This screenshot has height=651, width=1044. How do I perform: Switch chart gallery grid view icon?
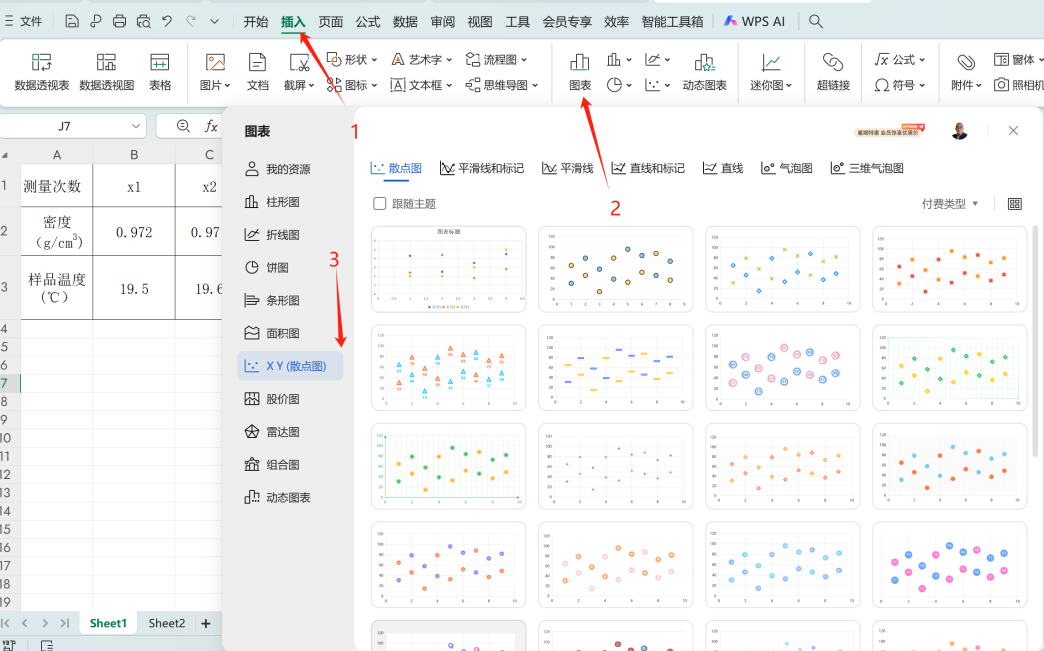click(1015, 204)
